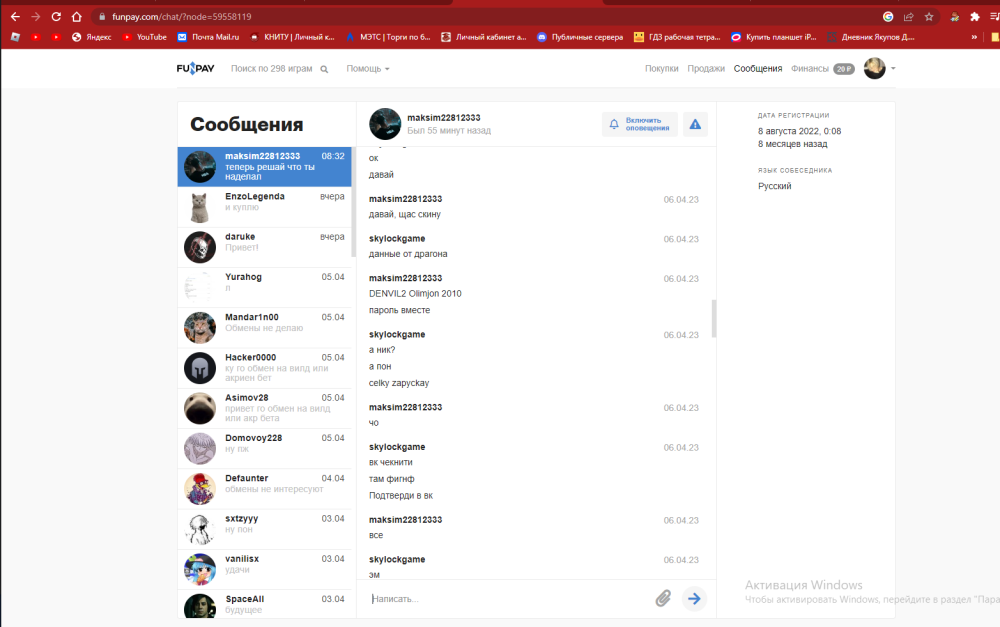Open Сообщения menu item
1000x627 pixels.
click(758, 68)
